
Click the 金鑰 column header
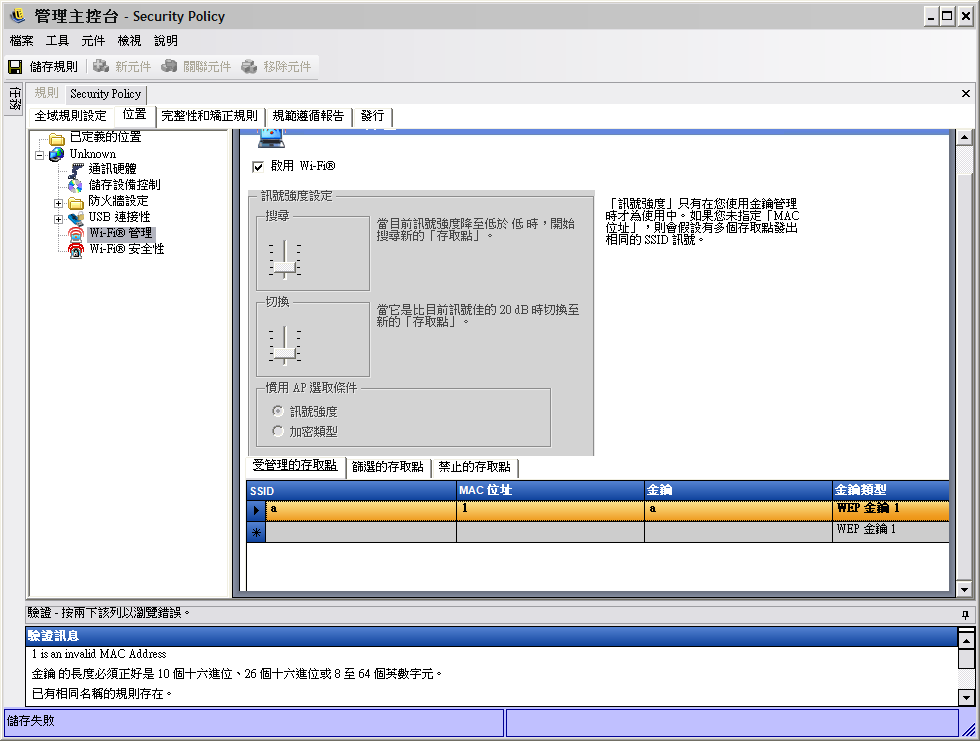[738, 490]
